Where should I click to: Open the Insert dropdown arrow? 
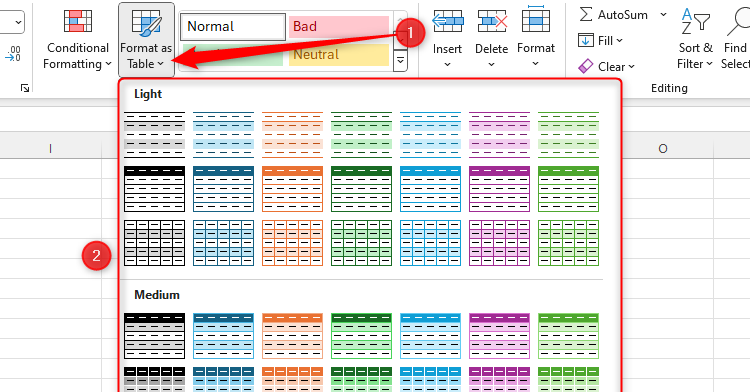(x=447, y=64)
